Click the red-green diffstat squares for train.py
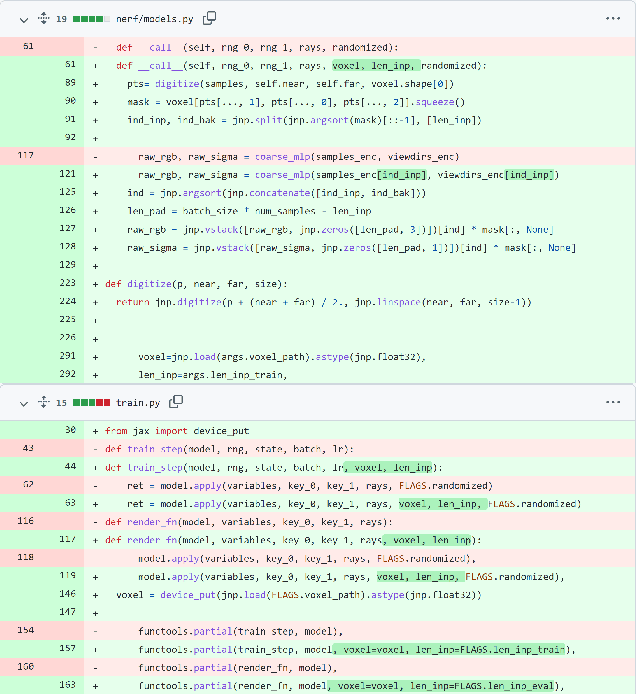The height and width of the screenshot is (694, 636). pos(93,402)
